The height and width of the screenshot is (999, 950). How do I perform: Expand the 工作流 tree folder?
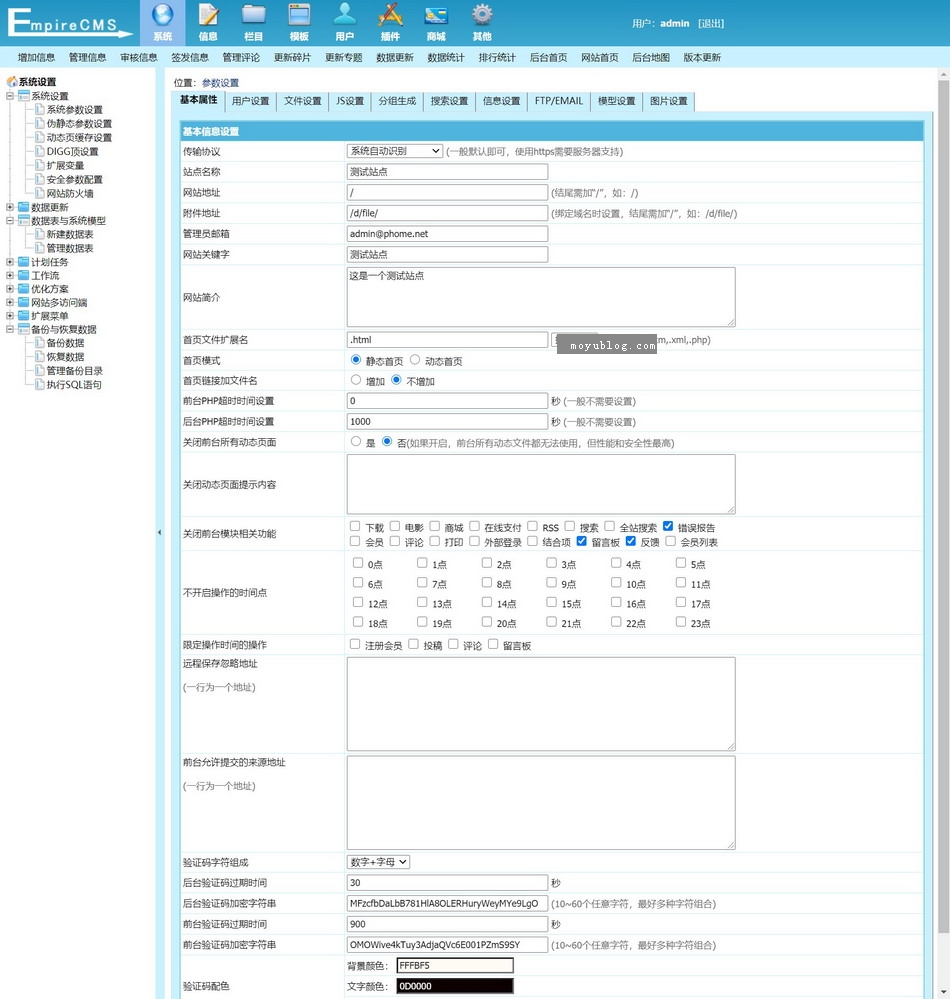tap(10, 275)
